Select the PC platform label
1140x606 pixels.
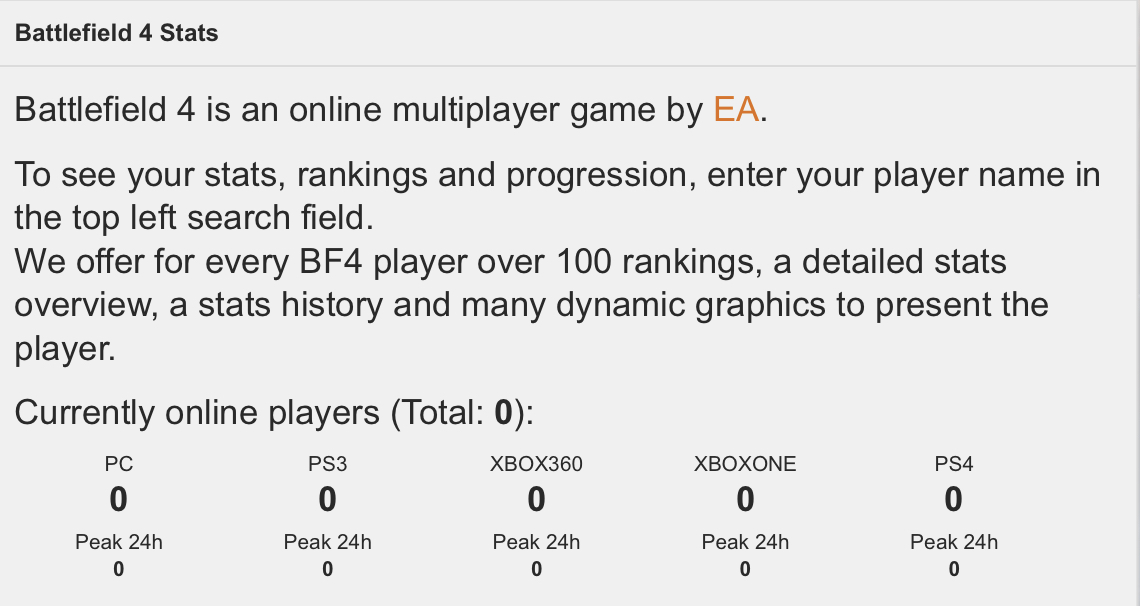[x=119, y=464]
